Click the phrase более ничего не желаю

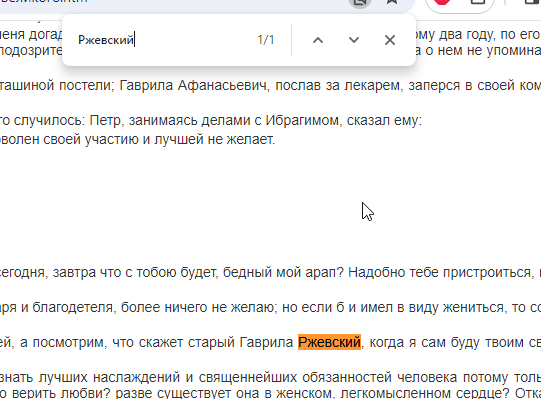point(199,307)
